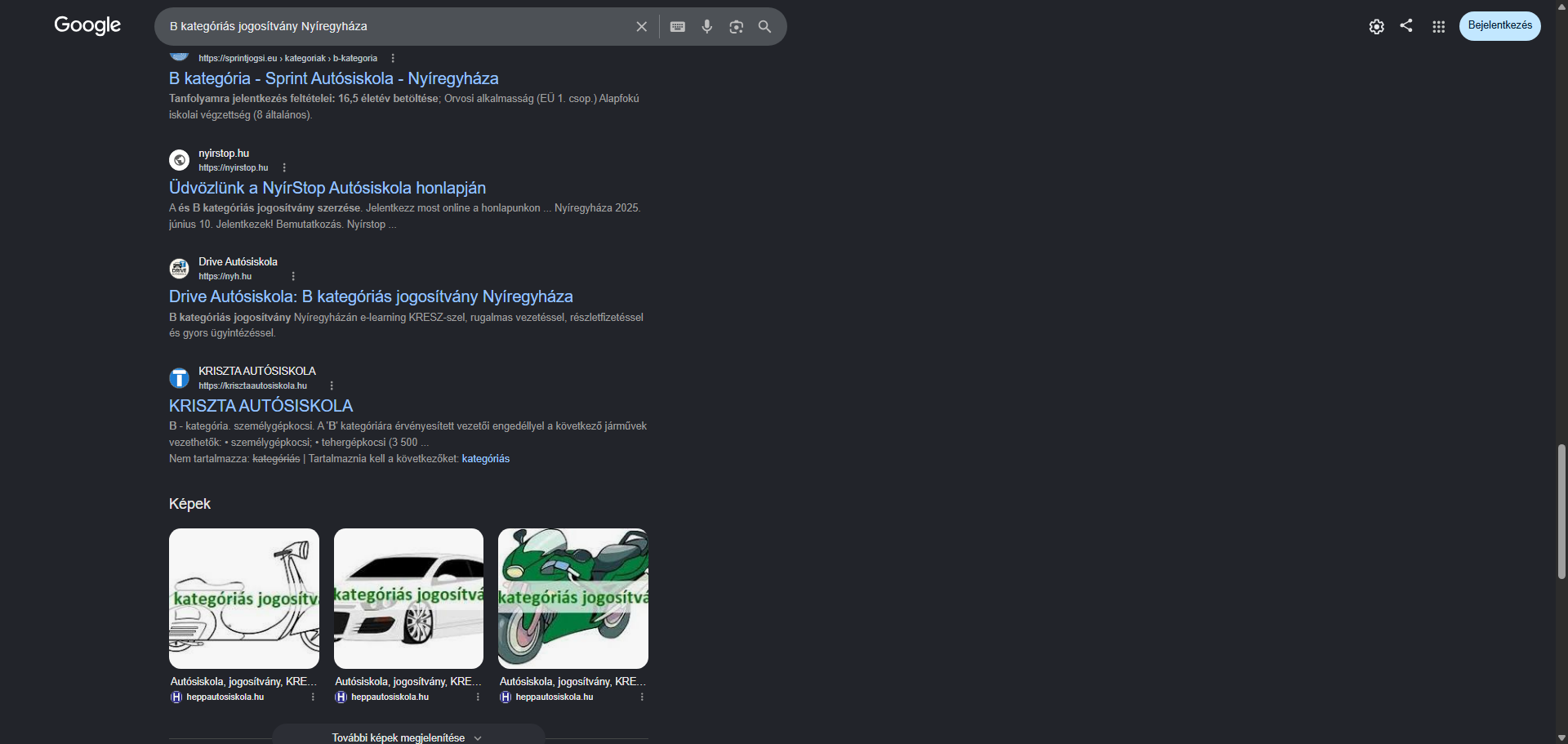Click heppautosiskola.hu under the scooter image
1568x744 pixels.
click(x=225, y=697)
